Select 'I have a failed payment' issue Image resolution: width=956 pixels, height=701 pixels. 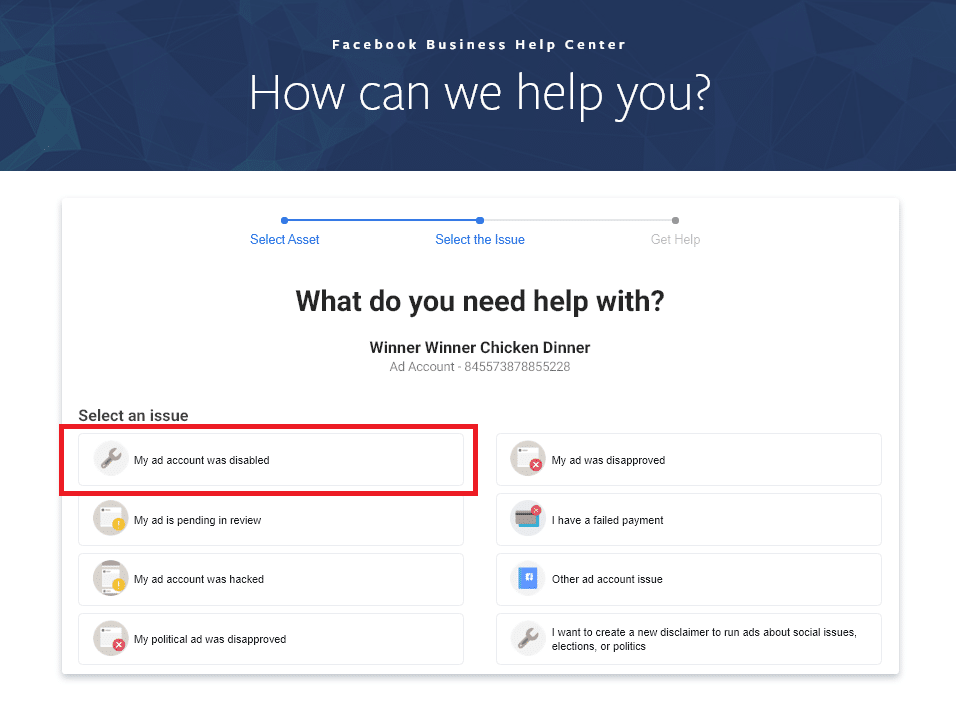688,519
